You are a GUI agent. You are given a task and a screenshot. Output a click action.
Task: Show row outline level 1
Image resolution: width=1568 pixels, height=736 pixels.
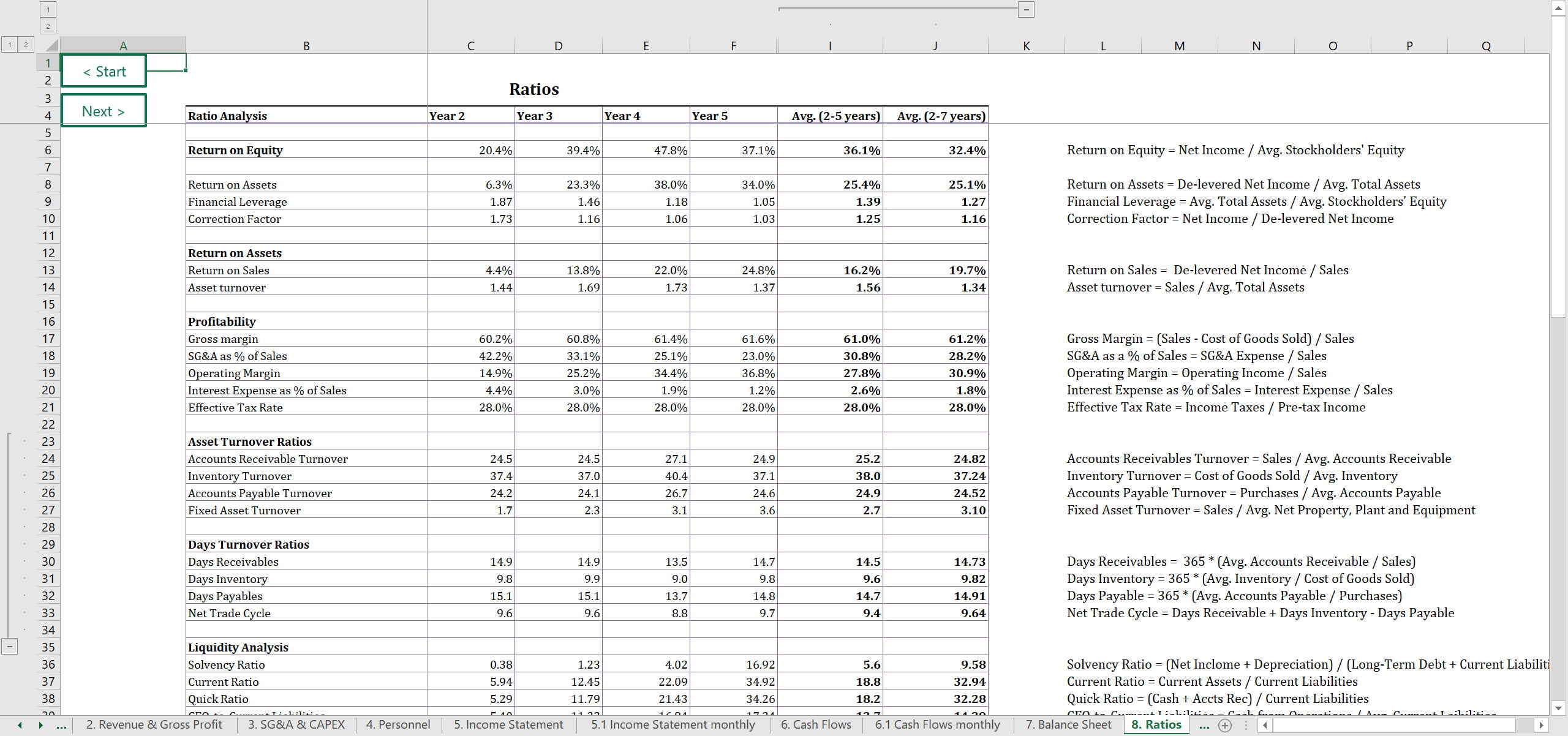click(9, 44)
